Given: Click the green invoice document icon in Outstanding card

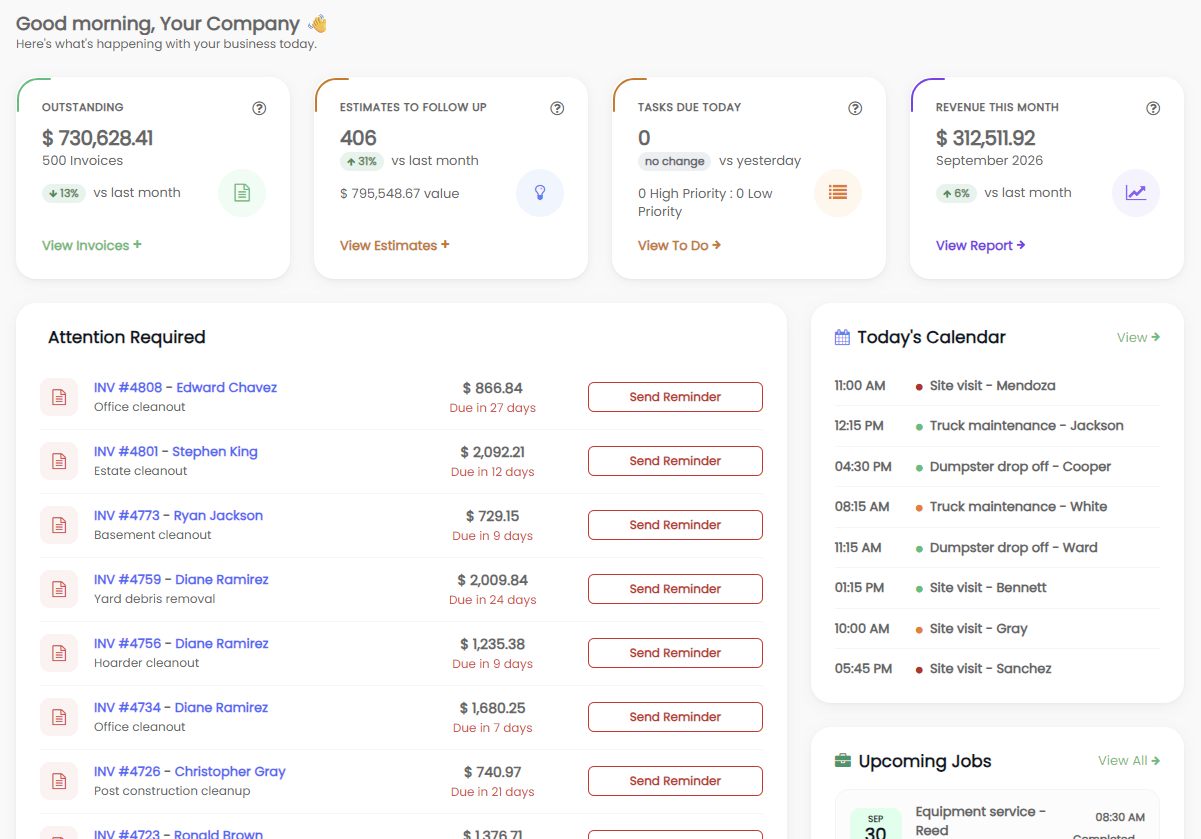Looking at the screenshot, I should 242,193.
